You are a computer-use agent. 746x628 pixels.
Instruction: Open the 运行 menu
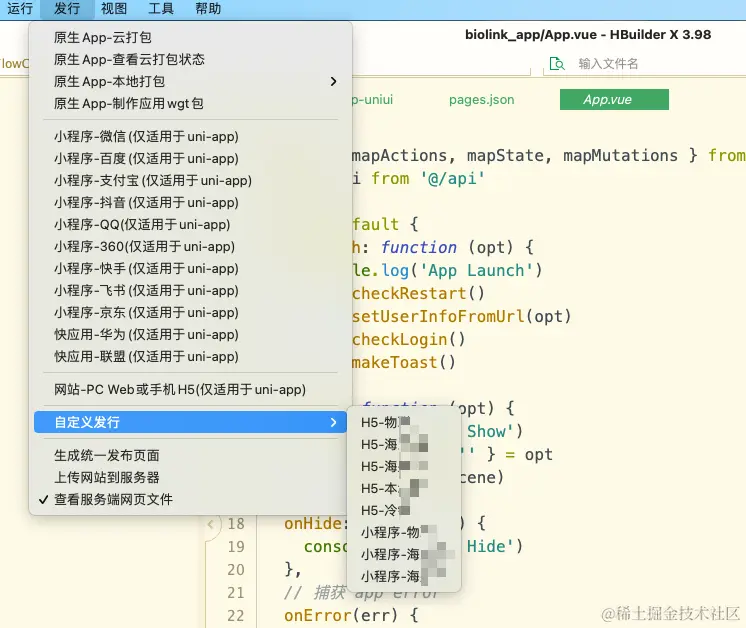(20, 9)
